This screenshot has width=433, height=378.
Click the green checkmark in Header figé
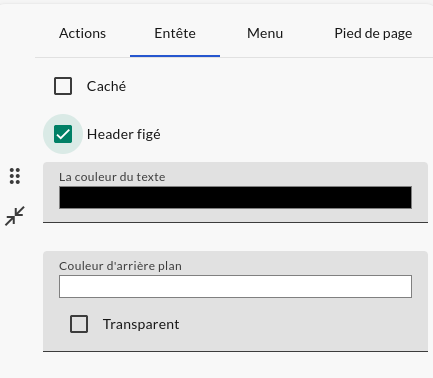tap(63, 134)
